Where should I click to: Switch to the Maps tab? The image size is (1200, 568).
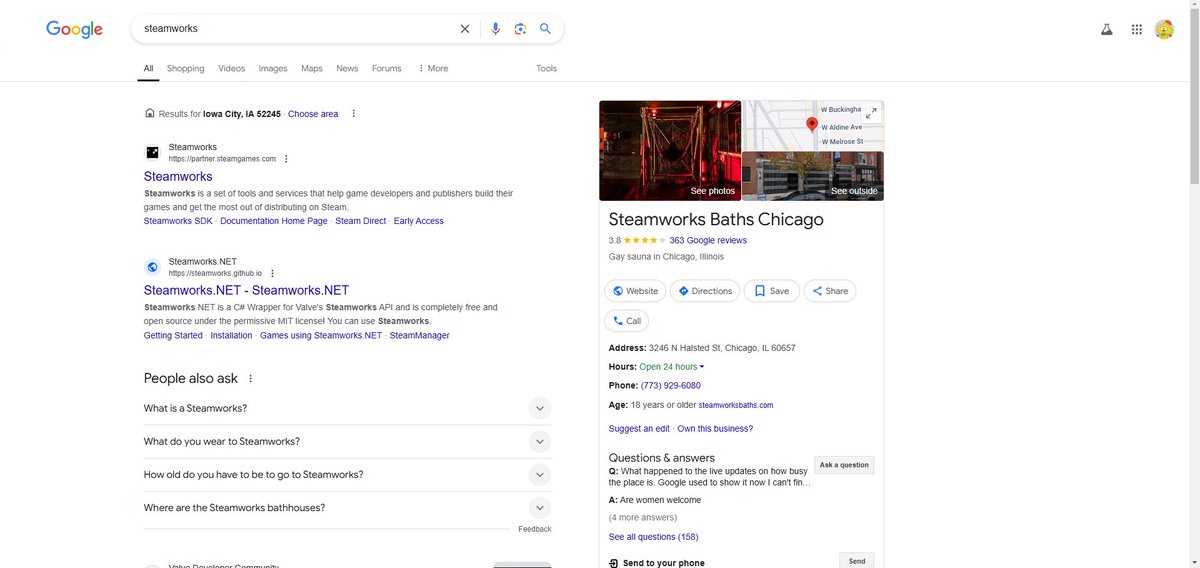click(x=312, y=68)
